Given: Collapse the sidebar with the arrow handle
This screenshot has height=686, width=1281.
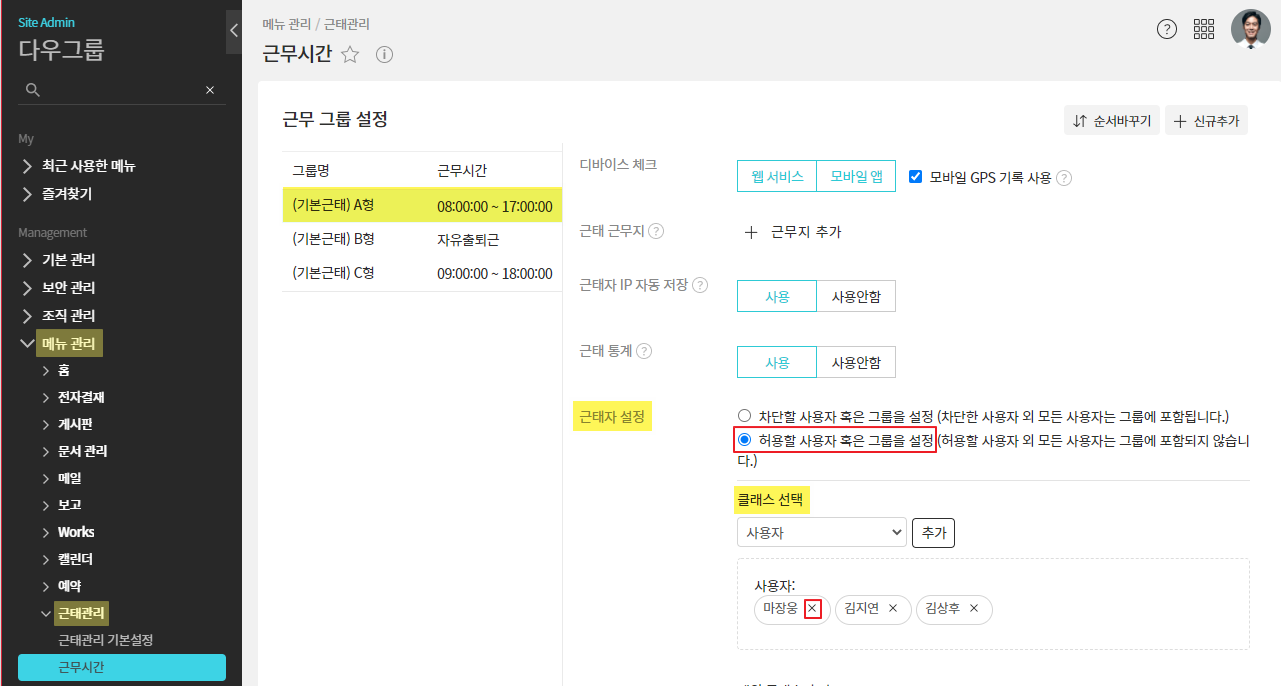Looking at the screenshot, I should click(233, 30).
